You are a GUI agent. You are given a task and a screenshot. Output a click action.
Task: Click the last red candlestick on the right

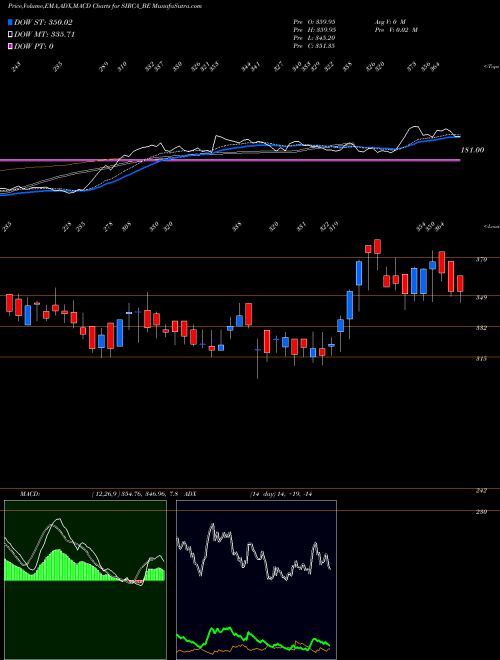[460, 283]
